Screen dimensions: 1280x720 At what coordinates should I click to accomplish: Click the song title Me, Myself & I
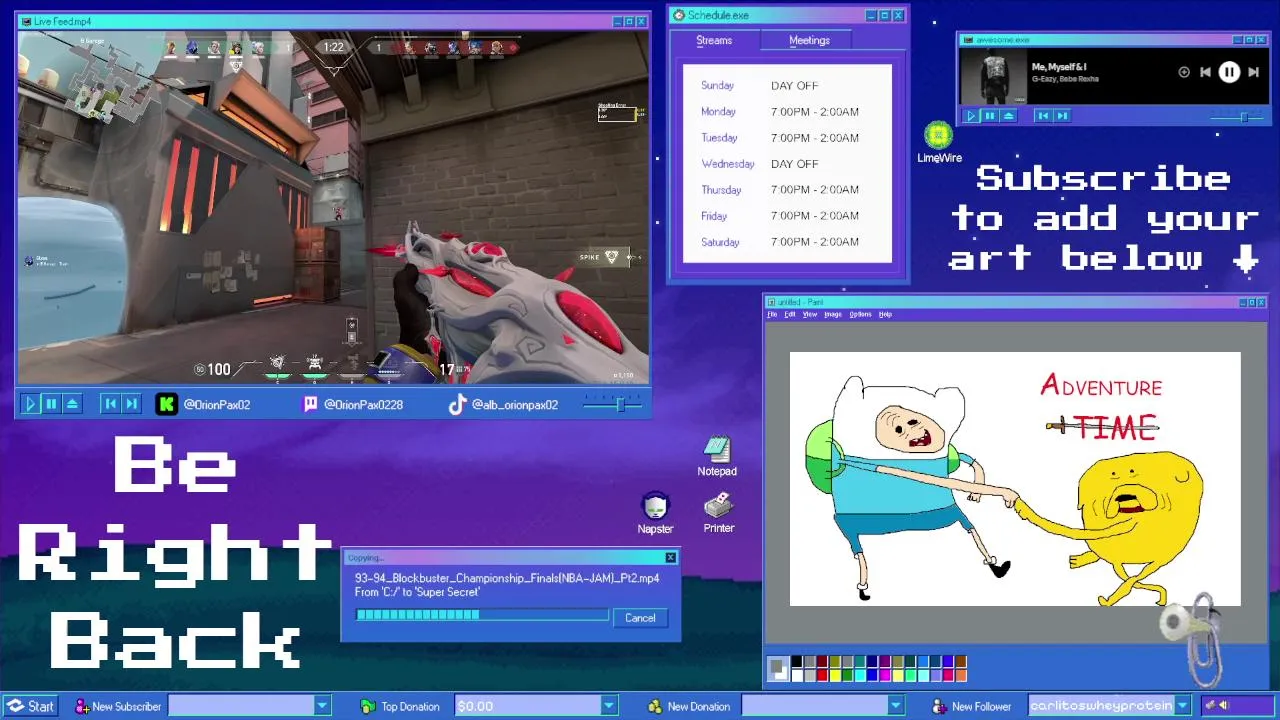pyautogui.click(x=1059, y=67)
